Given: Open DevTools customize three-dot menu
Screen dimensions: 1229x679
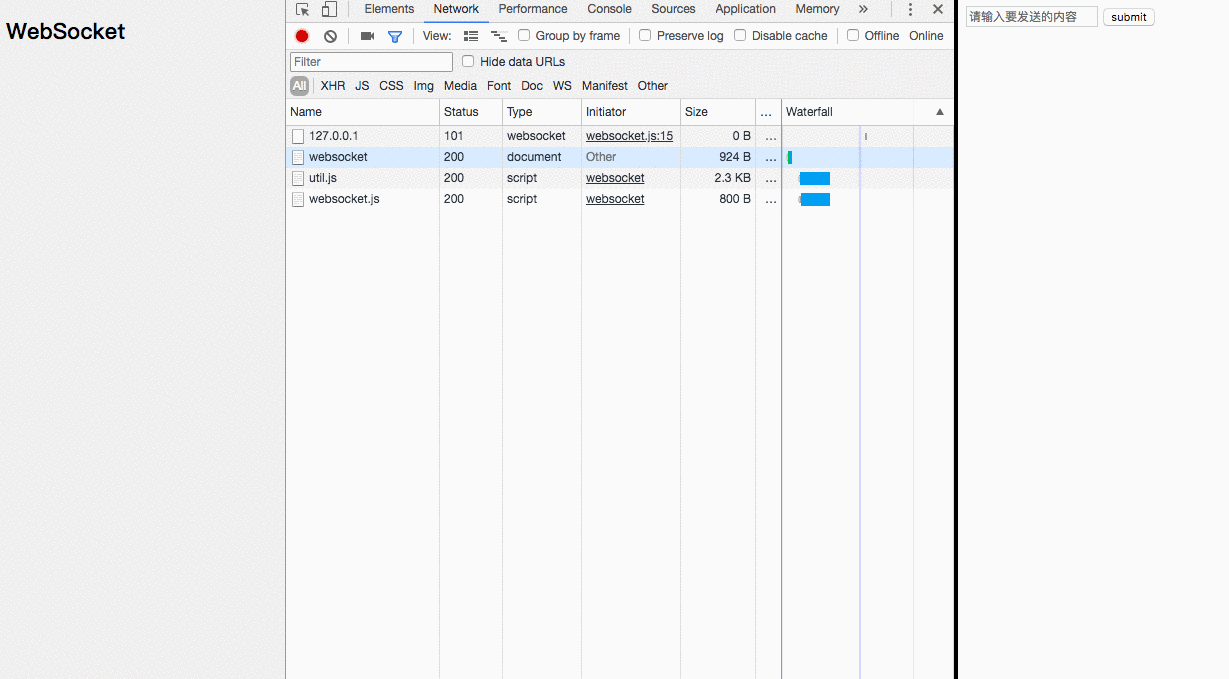Looking at the screenshot, I should (x=910, y=9).
